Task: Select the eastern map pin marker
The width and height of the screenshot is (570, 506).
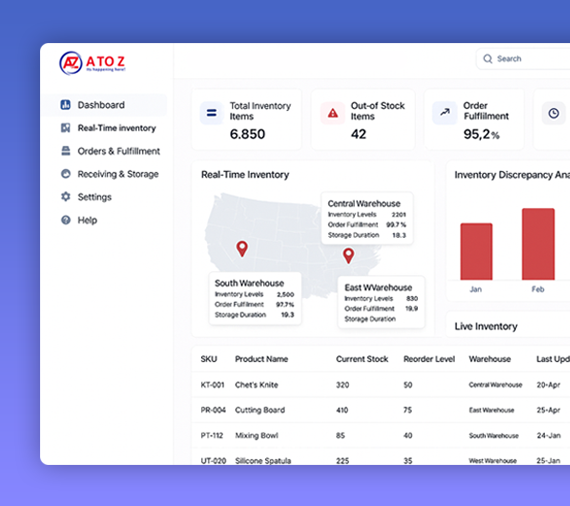Action: 348,256
